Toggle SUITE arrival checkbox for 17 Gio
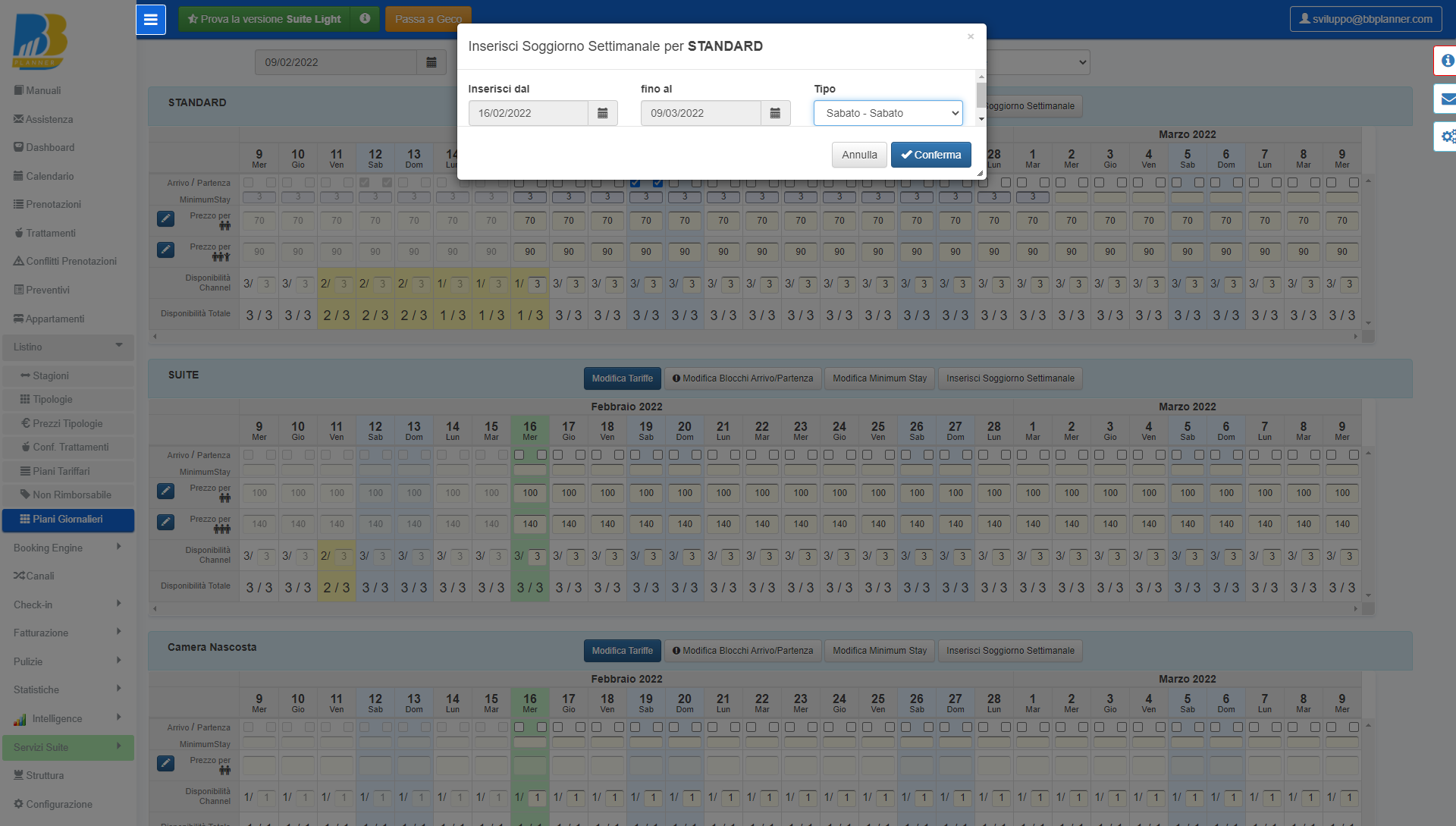Image resolution: width=1456 pixels, height=826 pixels. click(558, 455)
